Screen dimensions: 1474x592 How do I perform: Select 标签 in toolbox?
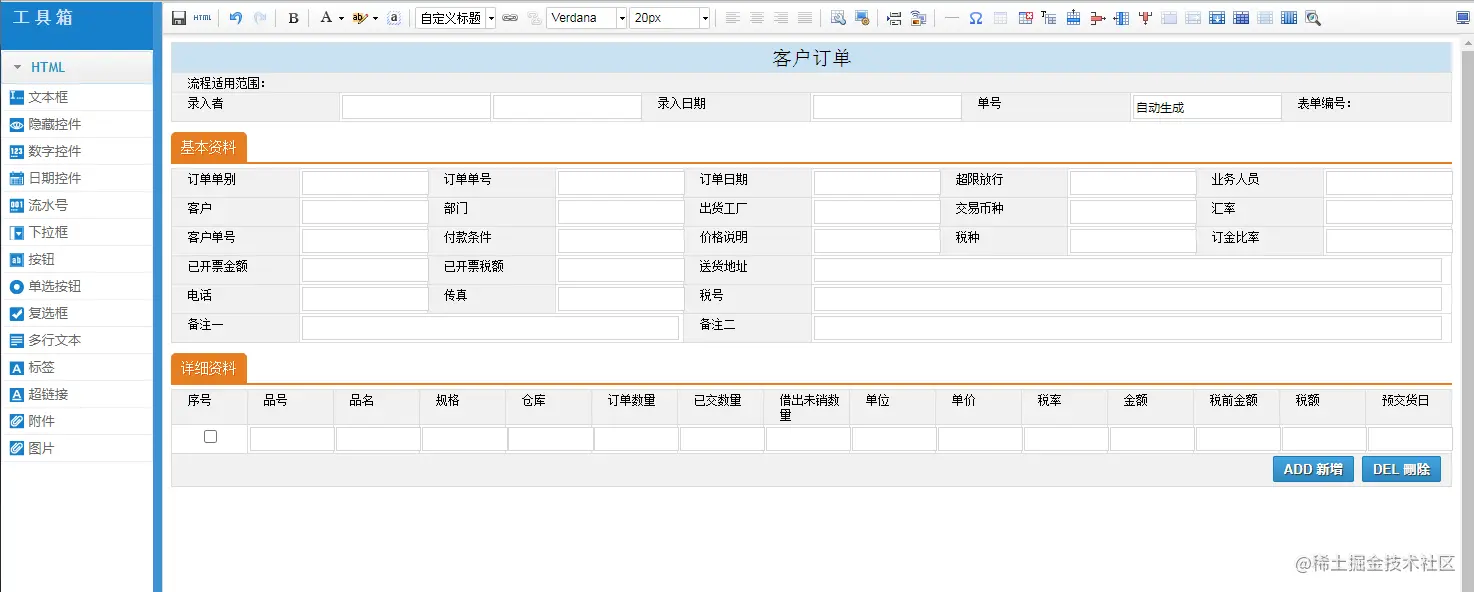coord(77,367)
